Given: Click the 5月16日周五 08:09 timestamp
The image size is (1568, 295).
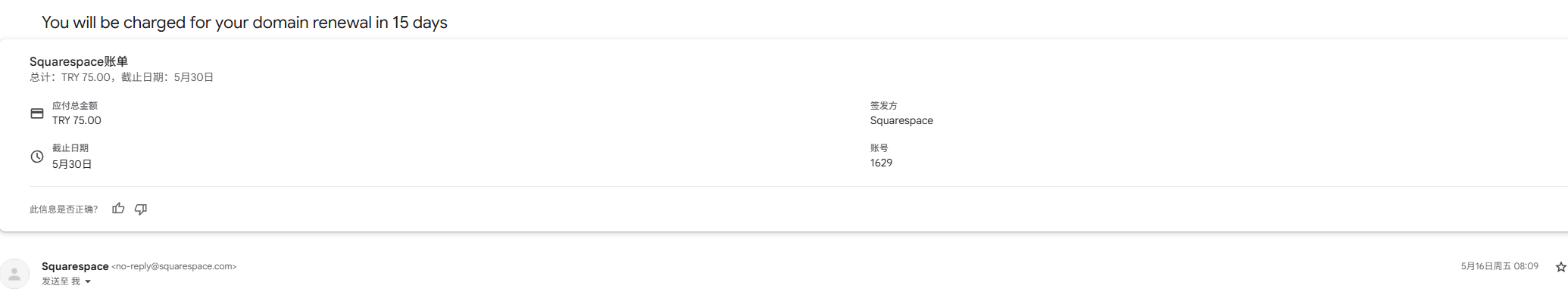Looking at the screenshot, I should (1499, 266).
